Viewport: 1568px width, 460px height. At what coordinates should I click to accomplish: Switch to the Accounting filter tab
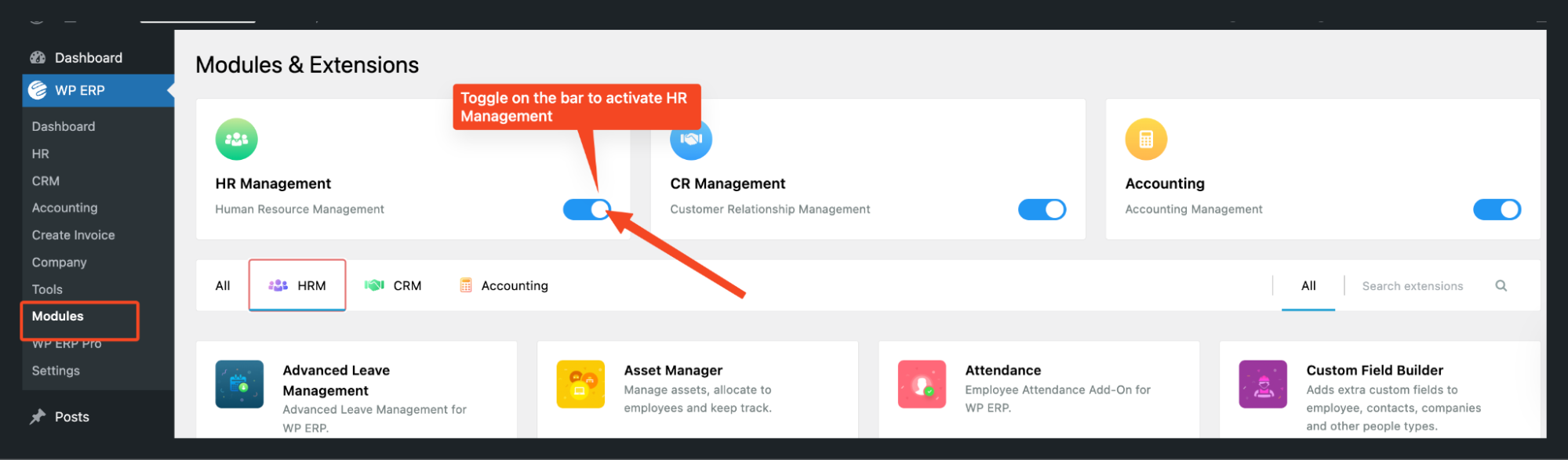pyautogui.click(x=504, y=286)
